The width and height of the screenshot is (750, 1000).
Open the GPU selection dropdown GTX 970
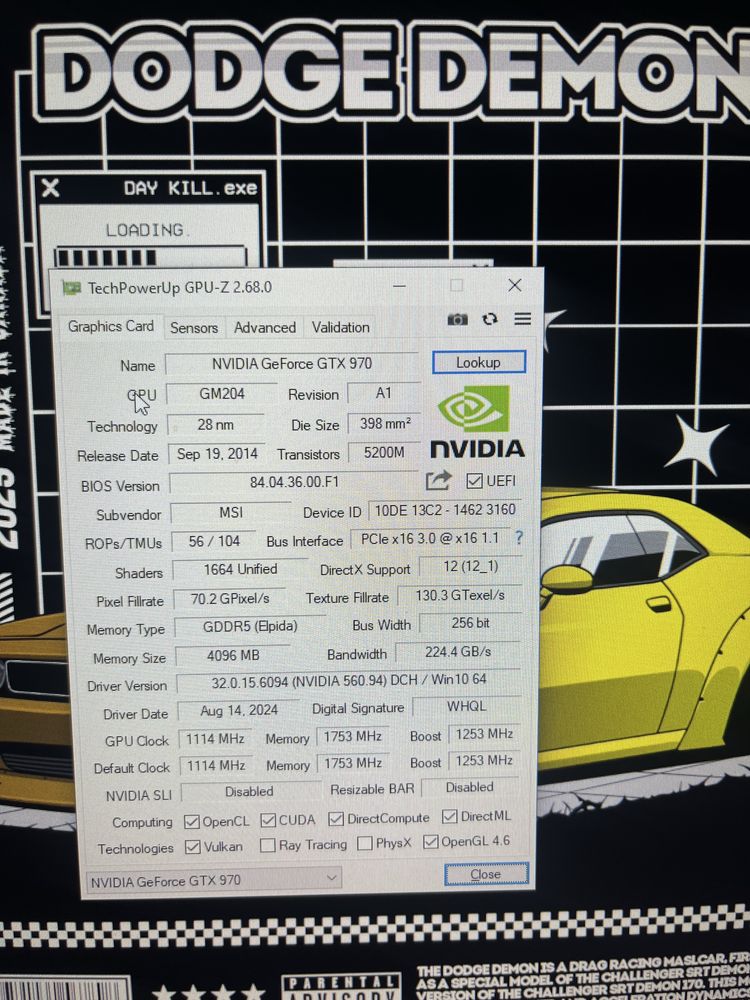214,881
